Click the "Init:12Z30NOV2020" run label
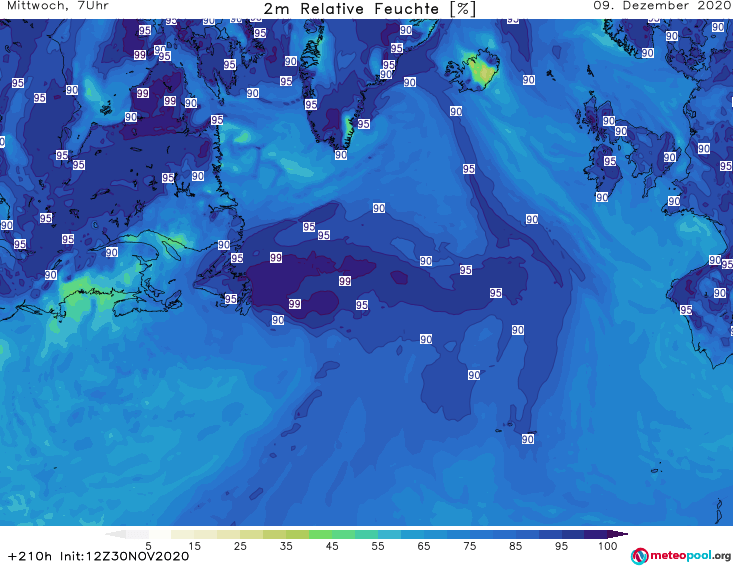The image size is (733, 566). point(124,556)
